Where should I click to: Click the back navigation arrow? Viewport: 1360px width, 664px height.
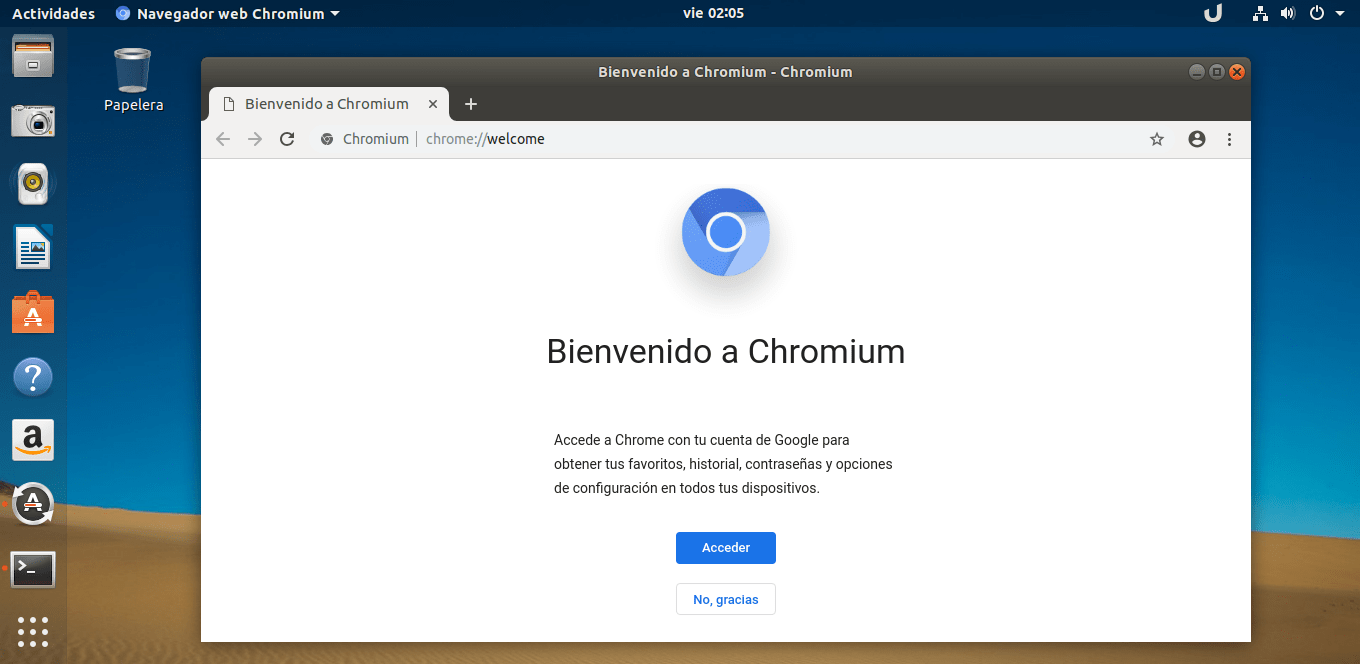point(223,139)
